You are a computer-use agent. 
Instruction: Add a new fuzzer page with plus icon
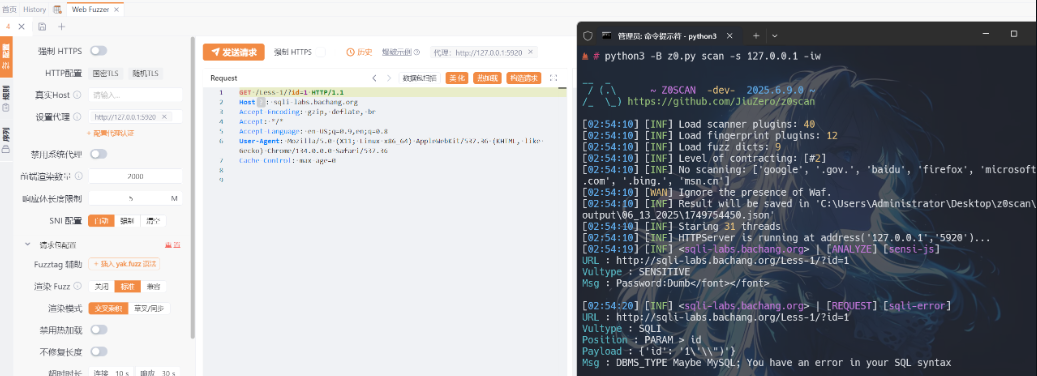62,26
